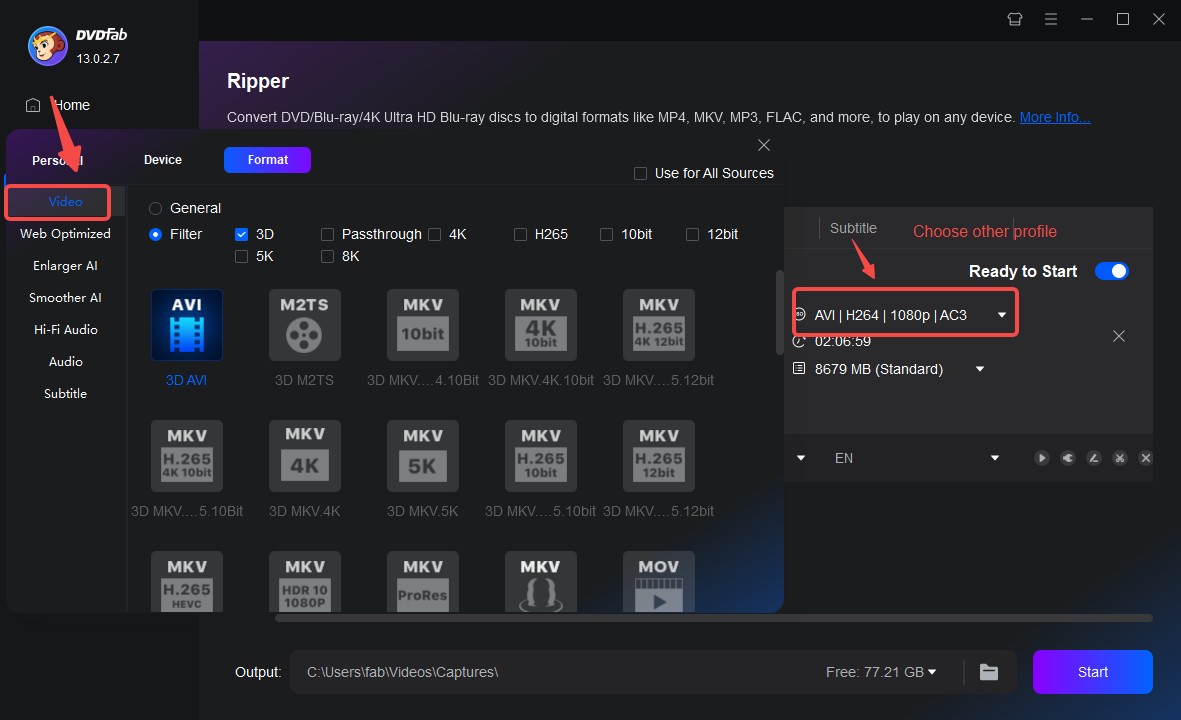
Task: Expand the AVI | H264 | 1080p | AC3 profile dropdown
Action: tap(1002, 315)
